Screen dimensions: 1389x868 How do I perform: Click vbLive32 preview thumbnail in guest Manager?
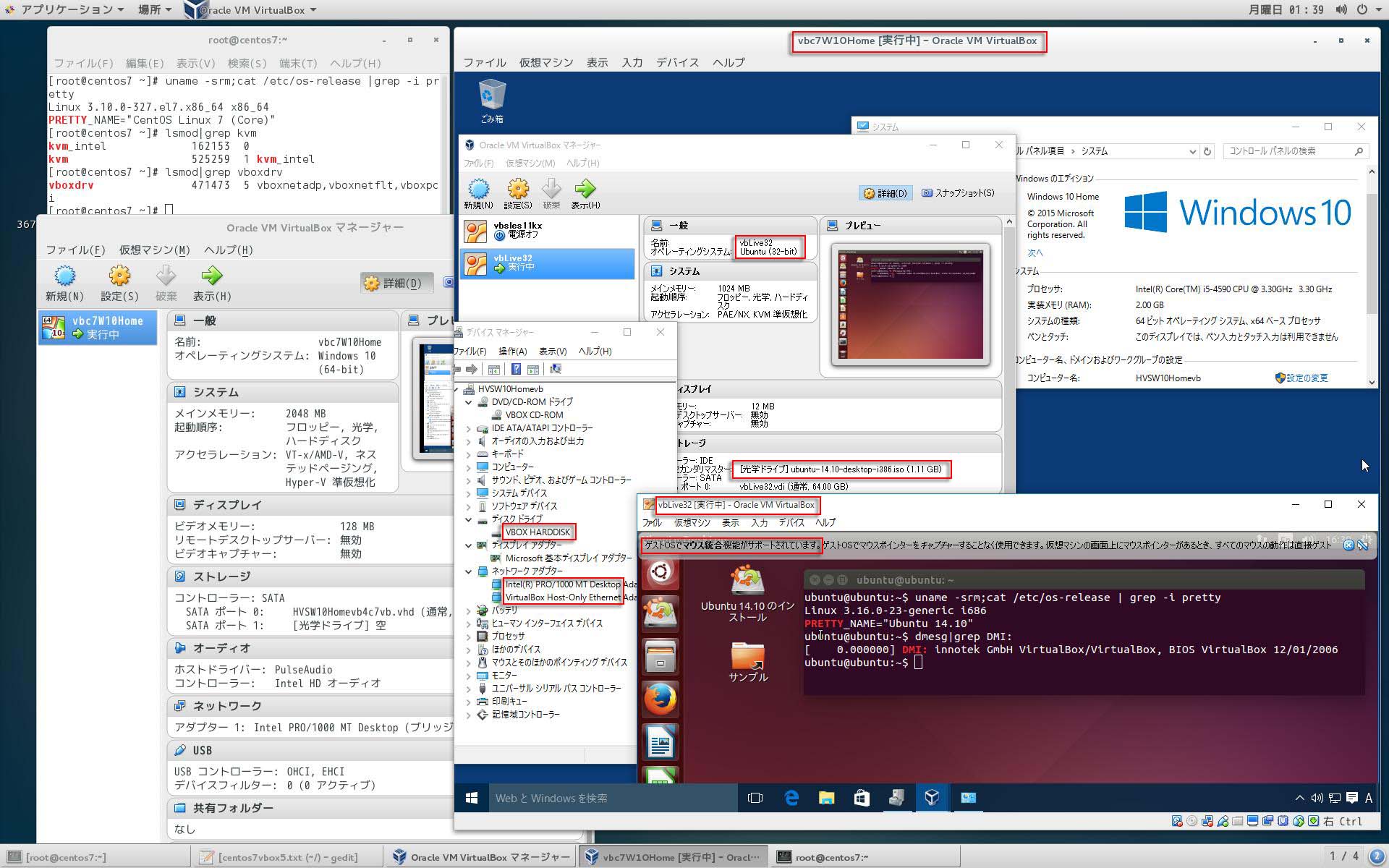pyautogui.click(x=910, y=304)
